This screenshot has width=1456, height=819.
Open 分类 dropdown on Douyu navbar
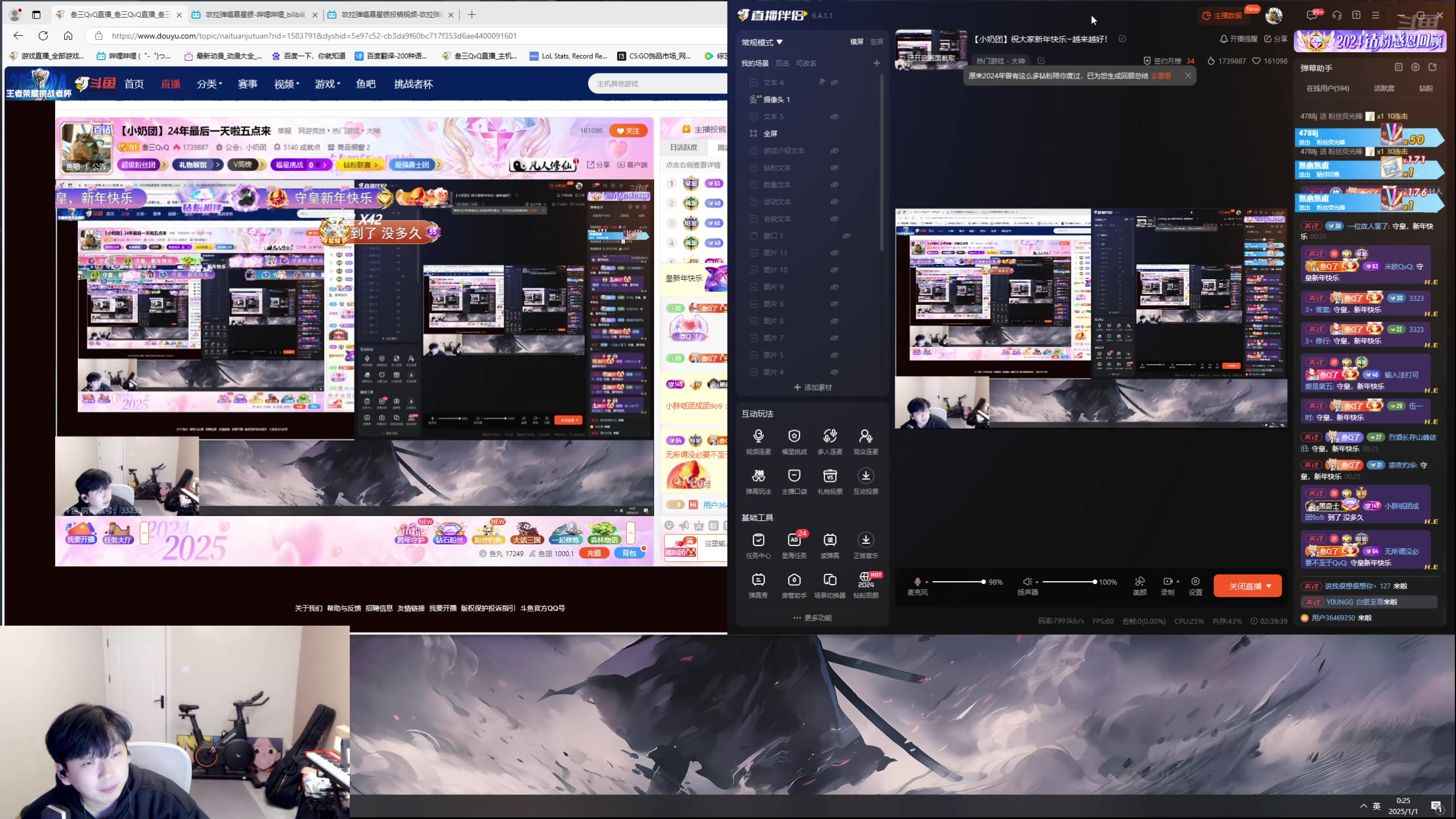click(209, 84)
